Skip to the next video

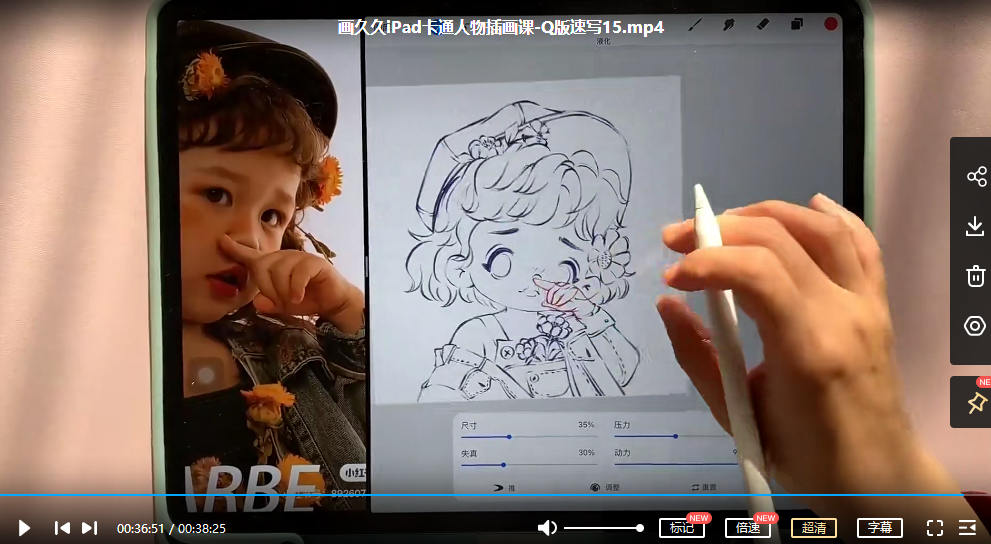pos(89,528)
